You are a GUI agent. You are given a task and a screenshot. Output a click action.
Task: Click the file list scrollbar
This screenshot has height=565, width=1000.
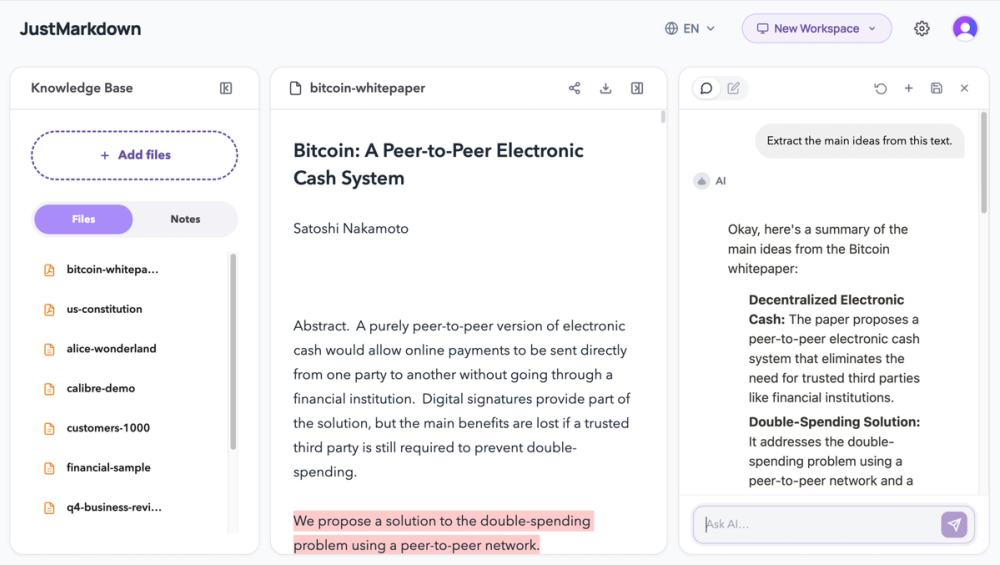tap(233, 351)
